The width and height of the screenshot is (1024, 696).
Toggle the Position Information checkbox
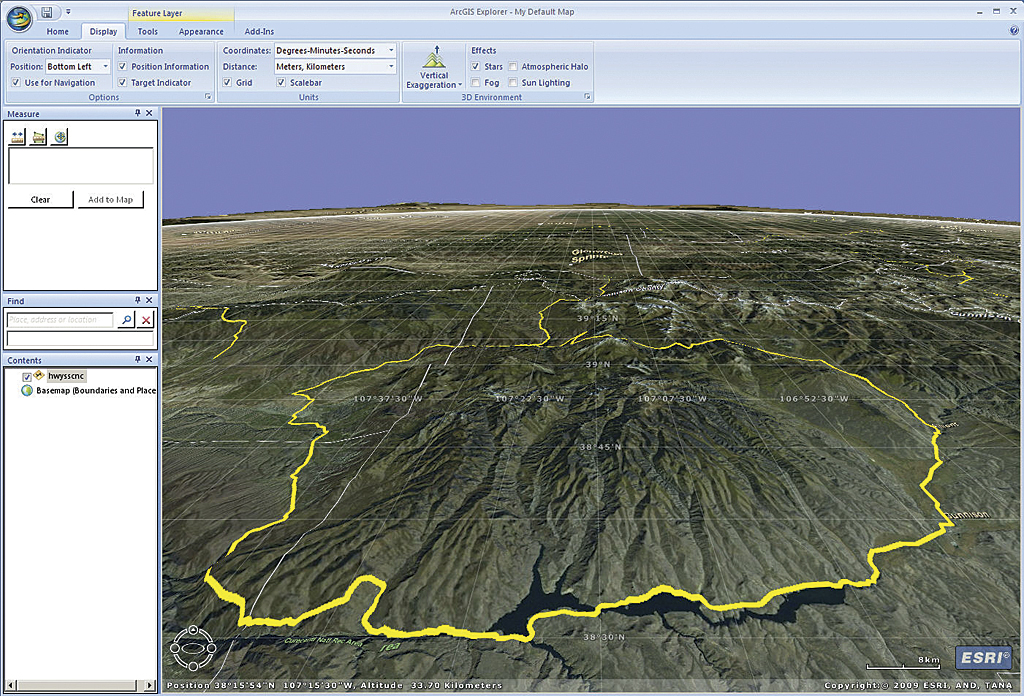122,67
